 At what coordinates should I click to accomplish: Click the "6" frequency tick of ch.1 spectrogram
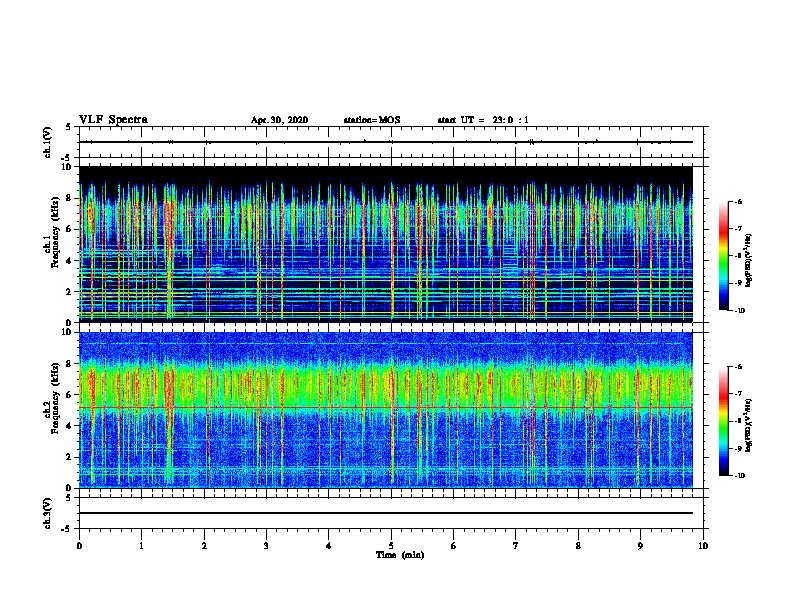69,229
